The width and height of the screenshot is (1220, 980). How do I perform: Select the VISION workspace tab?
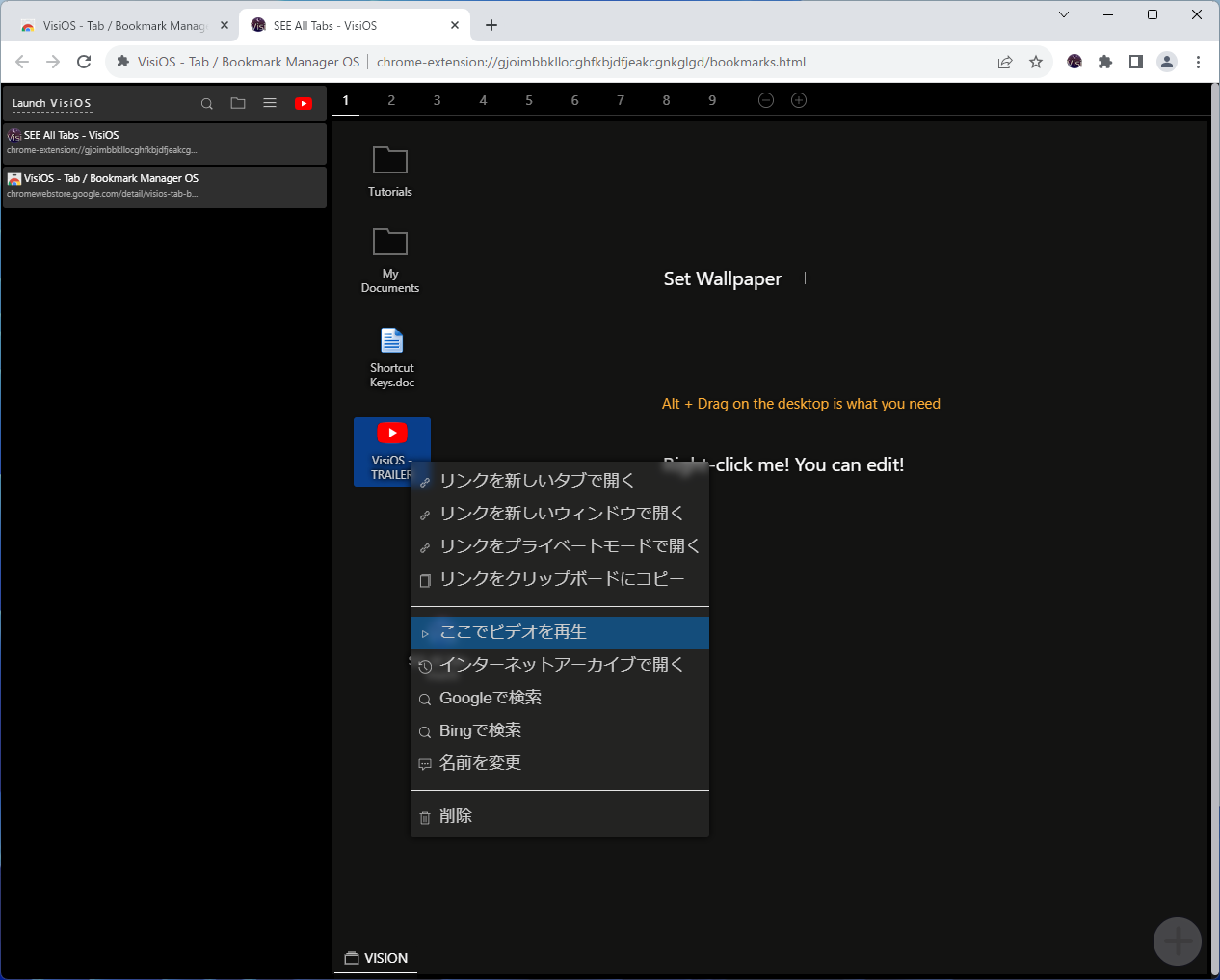click(376, 957)
